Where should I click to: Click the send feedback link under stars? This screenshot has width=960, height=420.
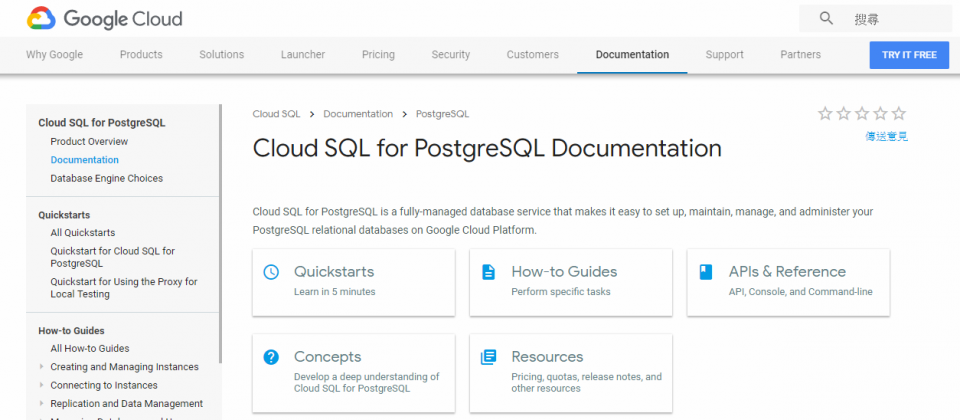pos(886,137)
